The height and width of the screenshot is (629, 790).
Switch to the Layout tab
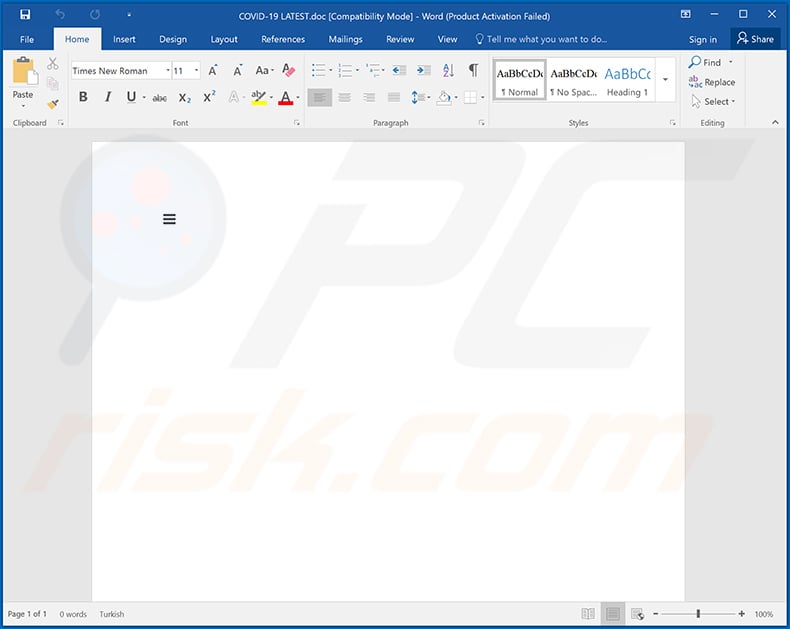pyautogui.click(x=224, y=39)
